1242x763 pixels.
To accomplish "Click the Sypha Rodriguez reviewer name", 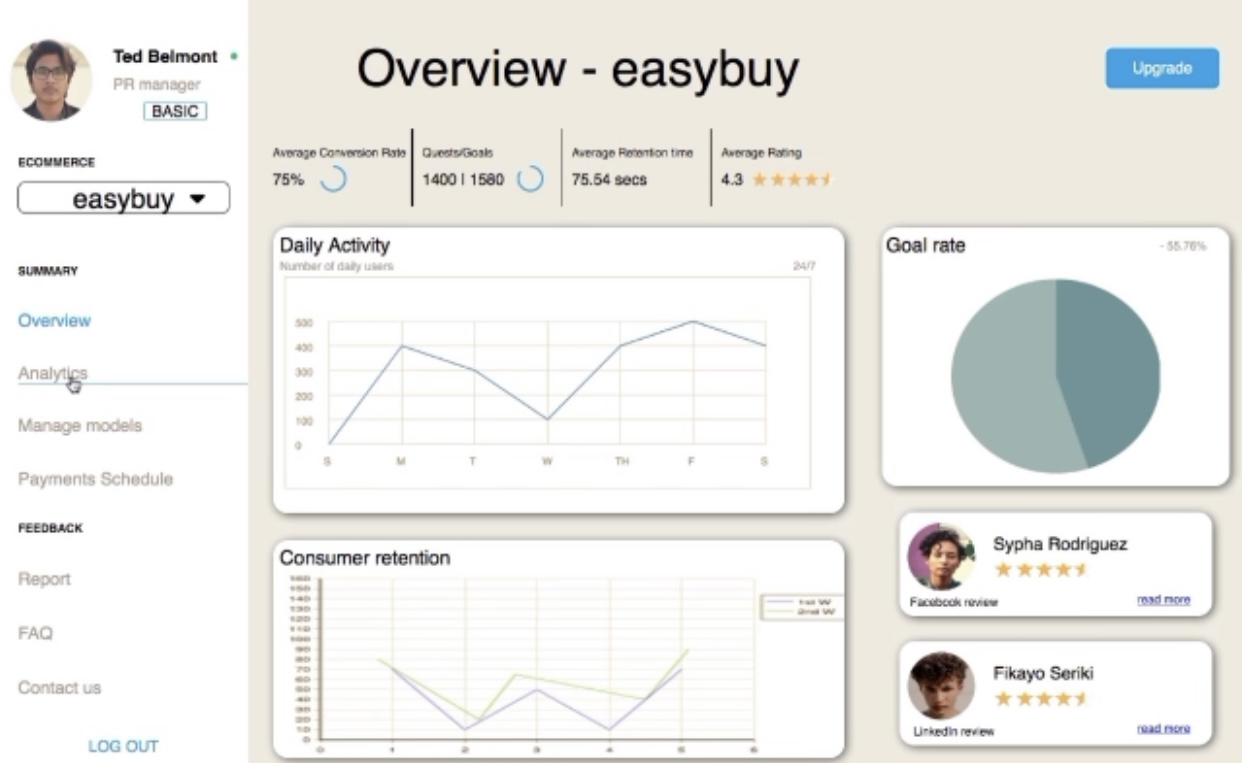I will (1060, 545).
